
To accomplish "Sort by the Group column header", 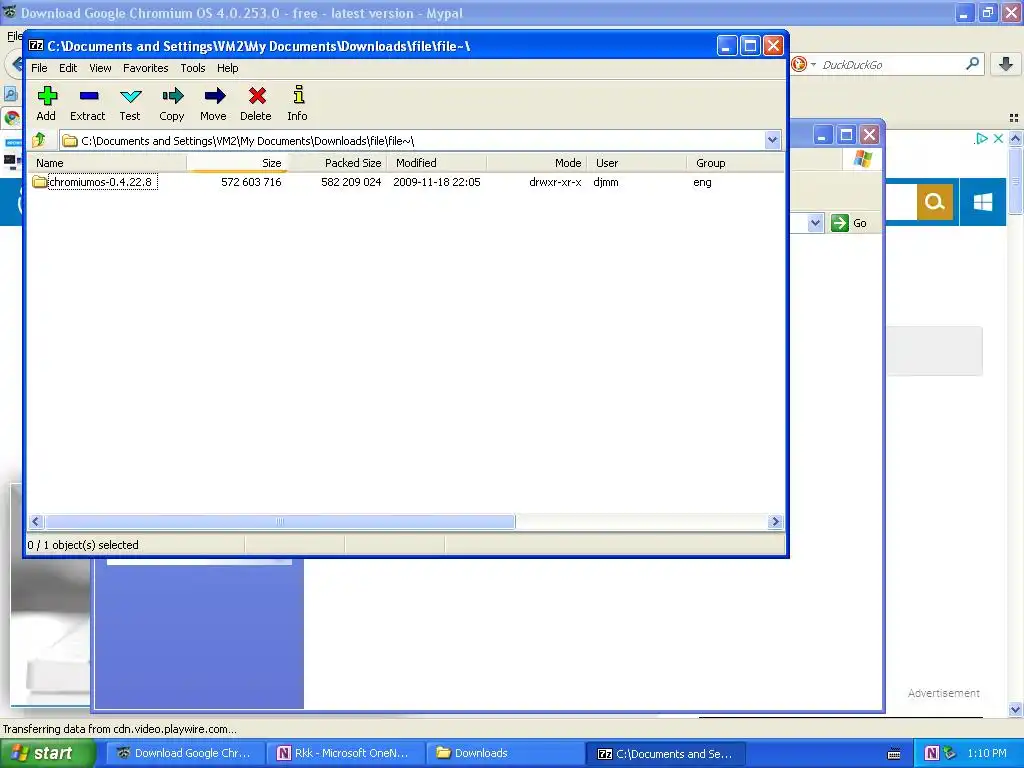I will (736, 163).
